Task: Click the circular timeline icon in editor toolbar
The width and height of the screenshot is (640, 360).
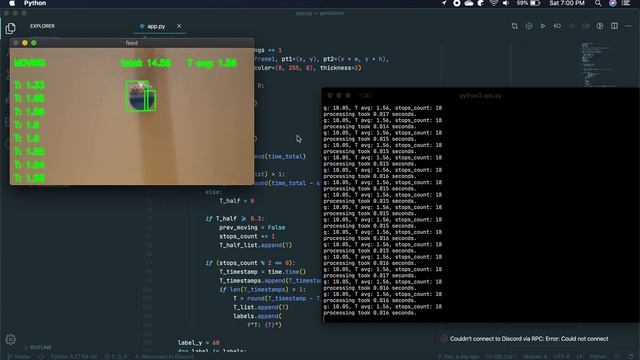Action: tap(529, 26)
